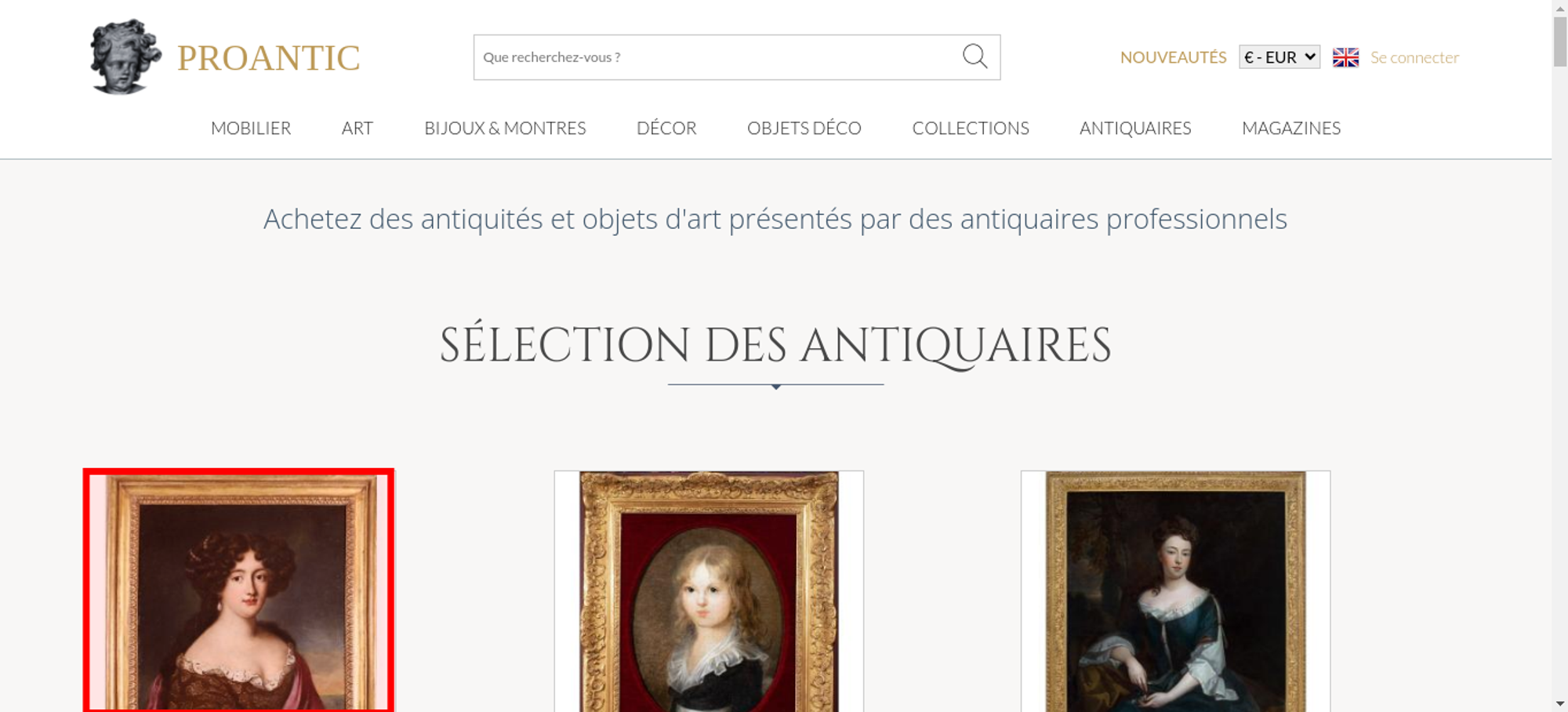Click the scrollbar up arrow
Viewport: 1568px width, 712px height.
click(1560, 7)
